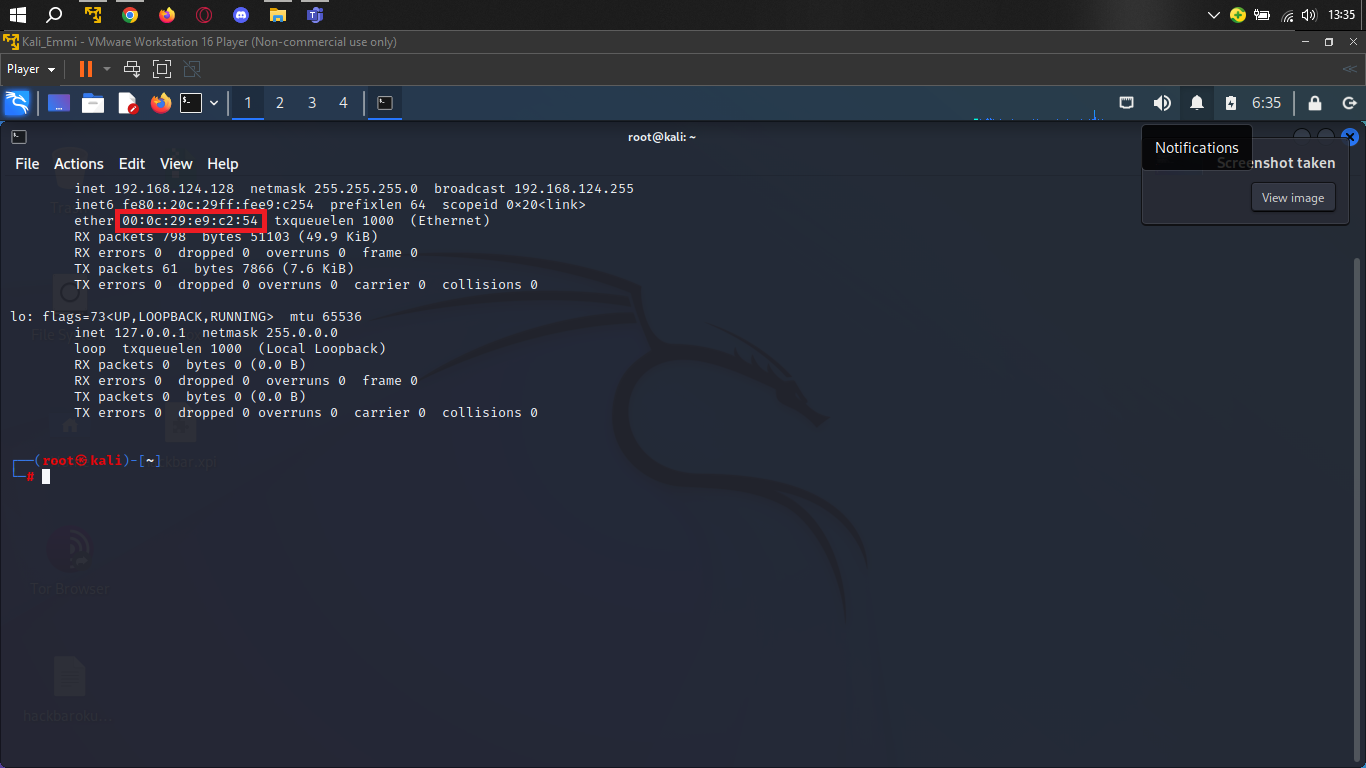Click the inet 192.168.124.128 address text
Screen dimensions: 1366x768
click(x=154, y=189)
